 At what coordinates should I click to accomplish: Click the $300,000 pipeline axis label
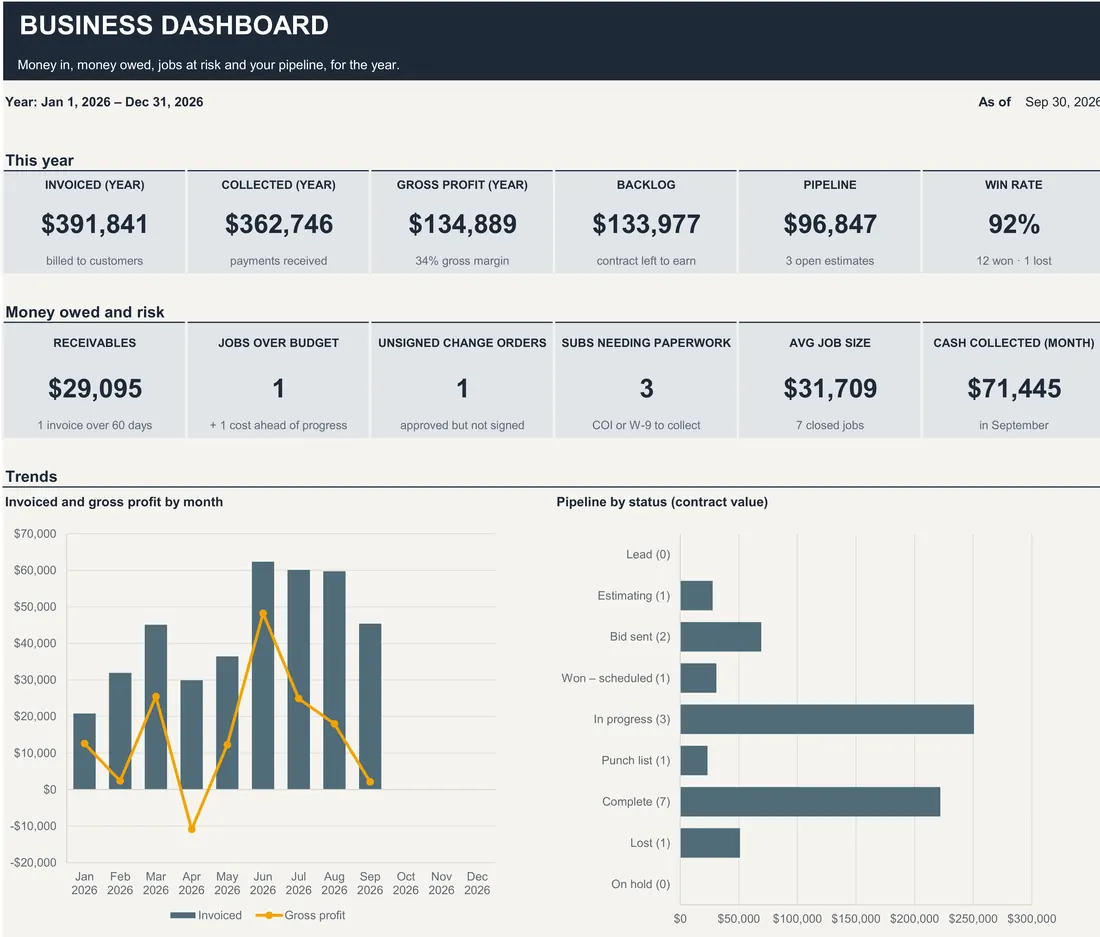click(1031, 919)
